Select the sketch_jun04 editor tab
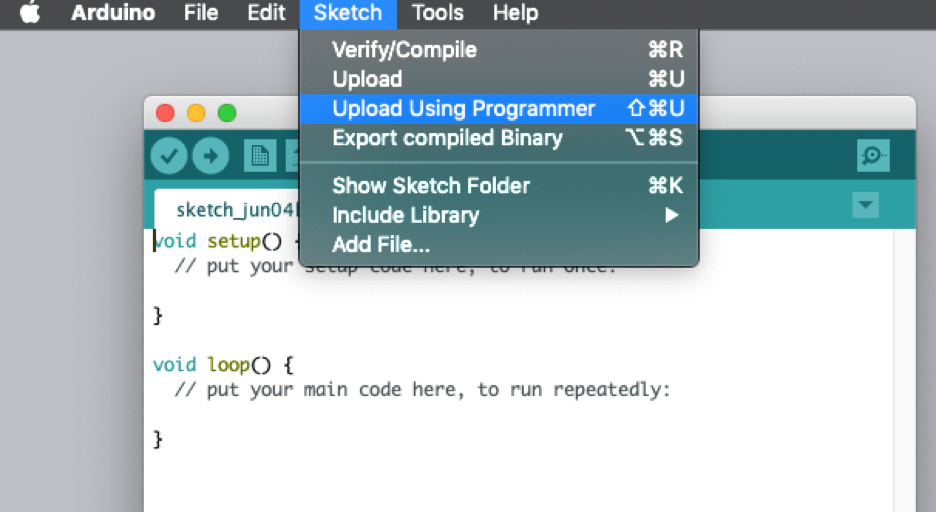This screenshot has height=512, width=936. point(230,209)
